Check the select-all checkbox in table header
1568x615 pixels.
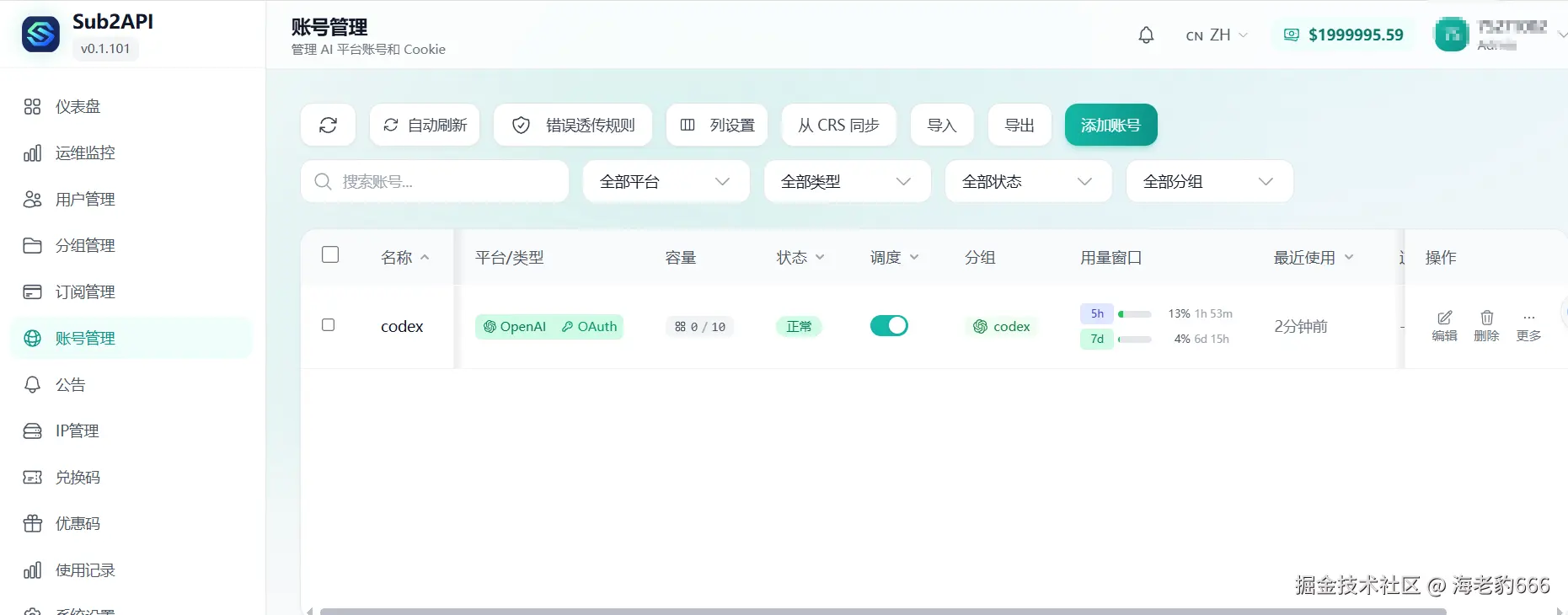click(x=330, y=254)
